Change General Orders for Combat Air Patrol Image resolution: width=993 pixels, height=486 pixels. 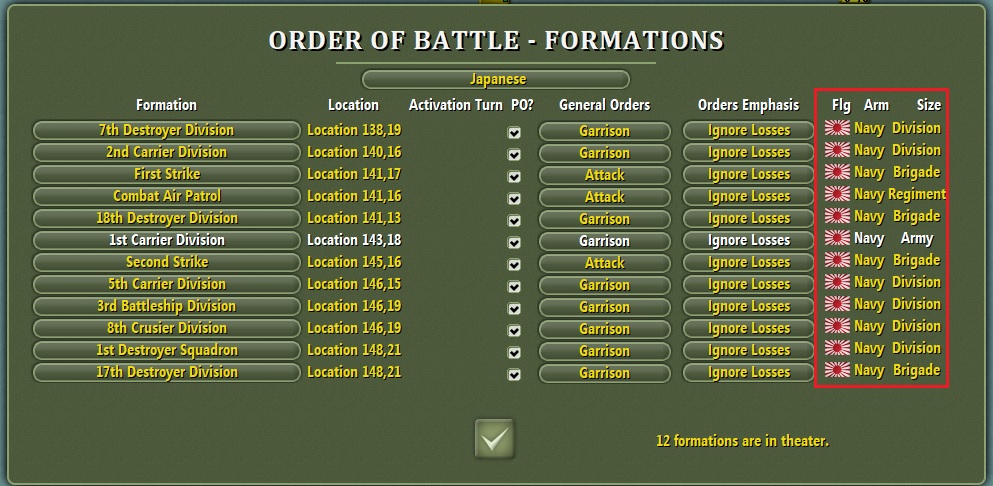(x=604, y=197)
